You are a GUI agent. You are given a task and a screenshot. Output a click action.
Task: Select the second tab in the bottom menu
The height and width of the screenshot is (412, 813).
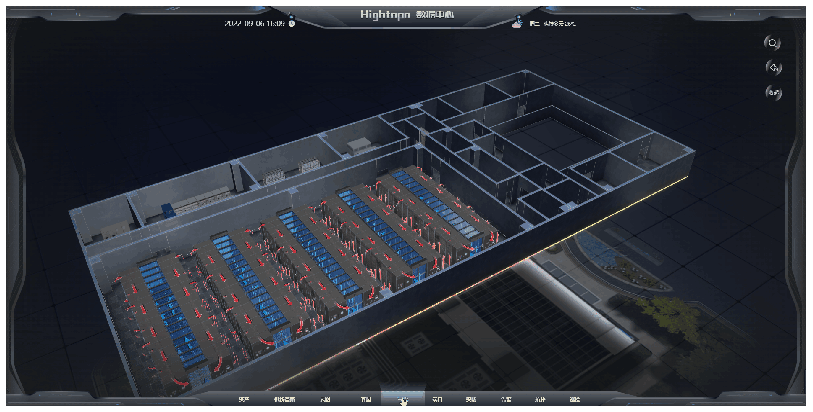[x=285, y=400]
